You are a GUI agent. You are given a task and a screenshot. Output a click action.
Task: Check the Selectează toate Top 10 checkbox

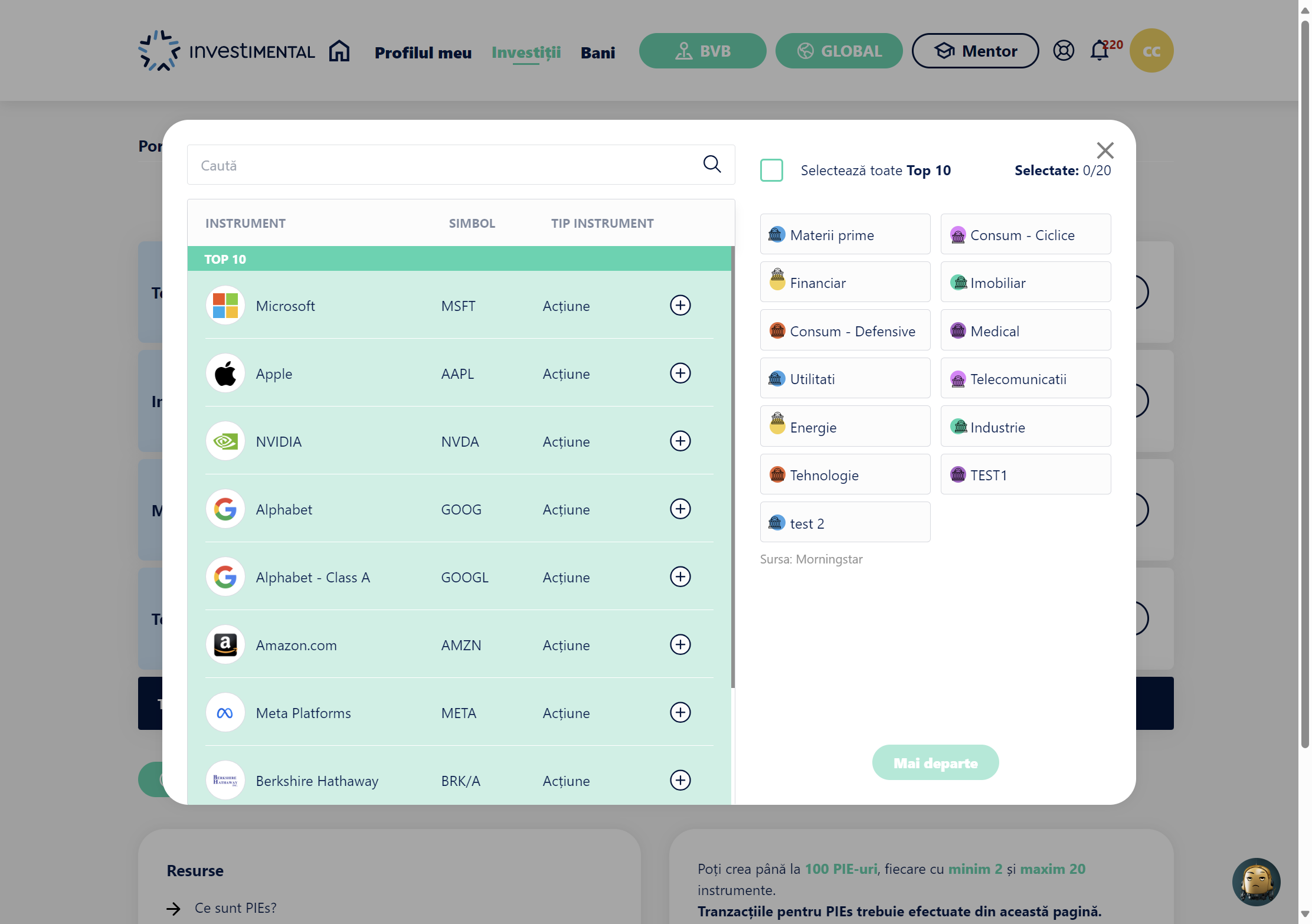coord(771,170)
